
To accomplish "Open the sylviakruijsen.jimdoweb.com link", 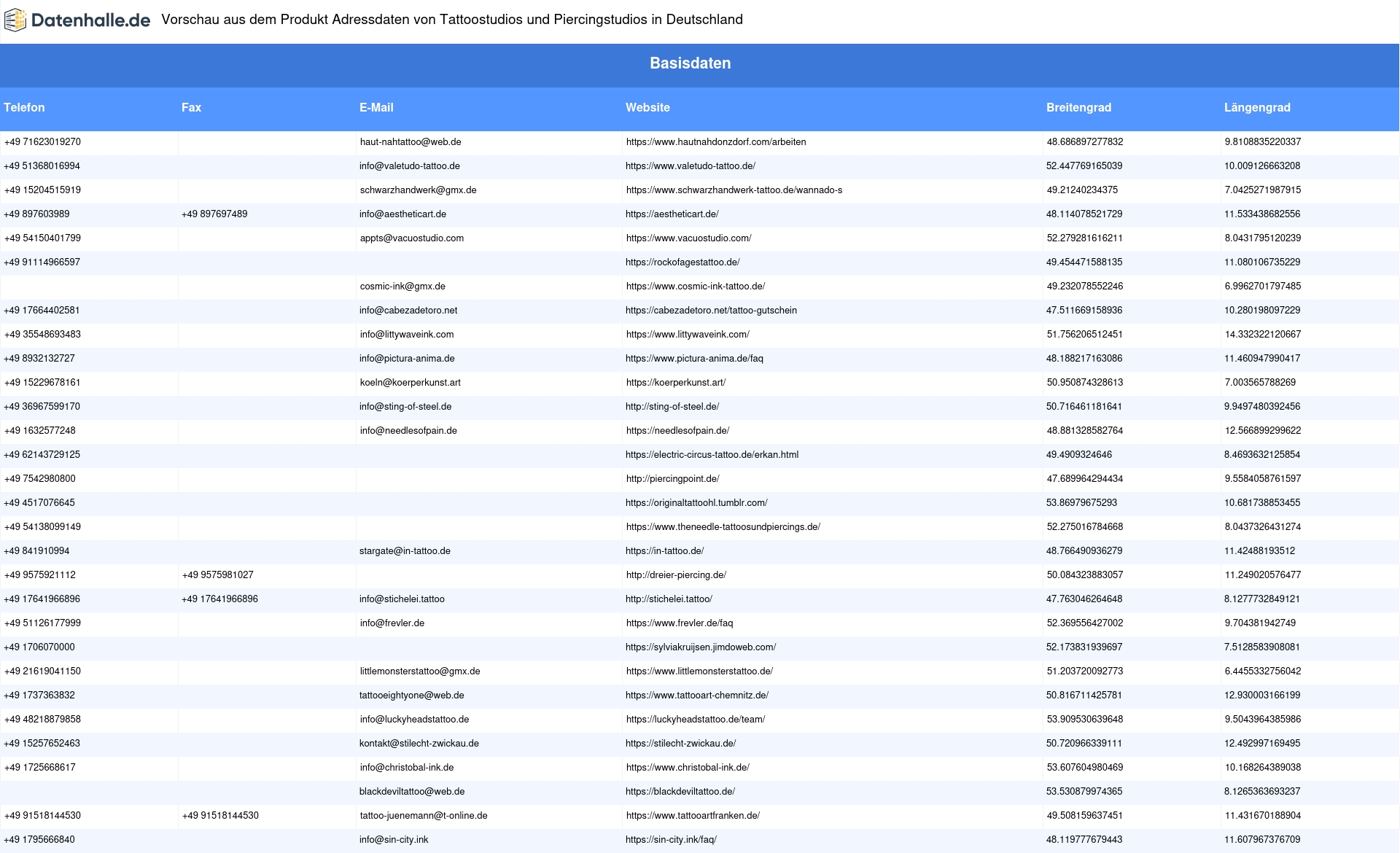I will (701, 647).
